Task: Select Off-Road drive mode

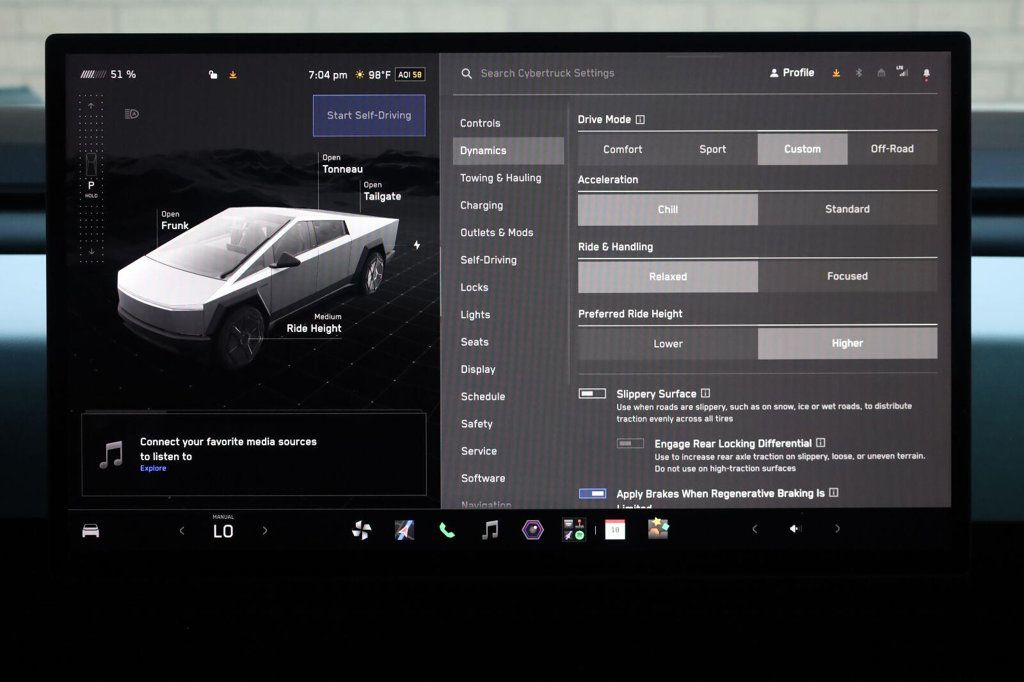Action: point(892,149)
